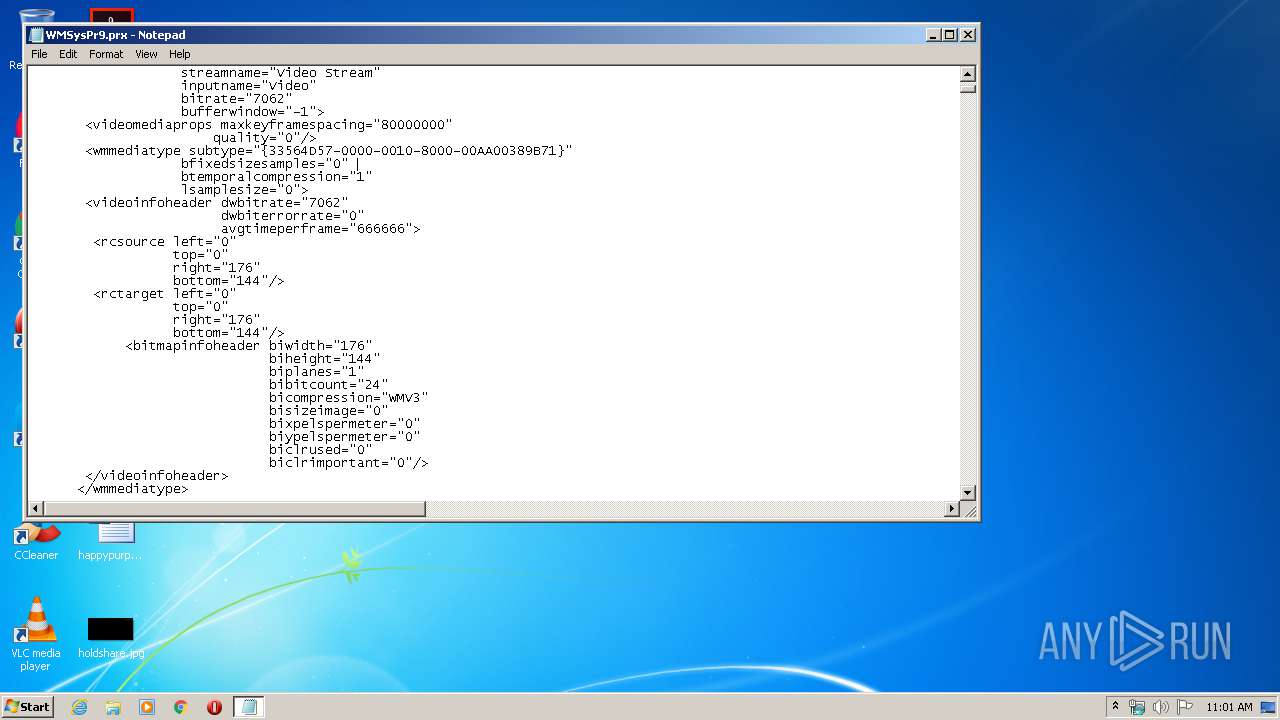Launch Internet Explorer from taskbar
Screen dimensions: 1280x720
pyautogui.click(x=79, y=707)
